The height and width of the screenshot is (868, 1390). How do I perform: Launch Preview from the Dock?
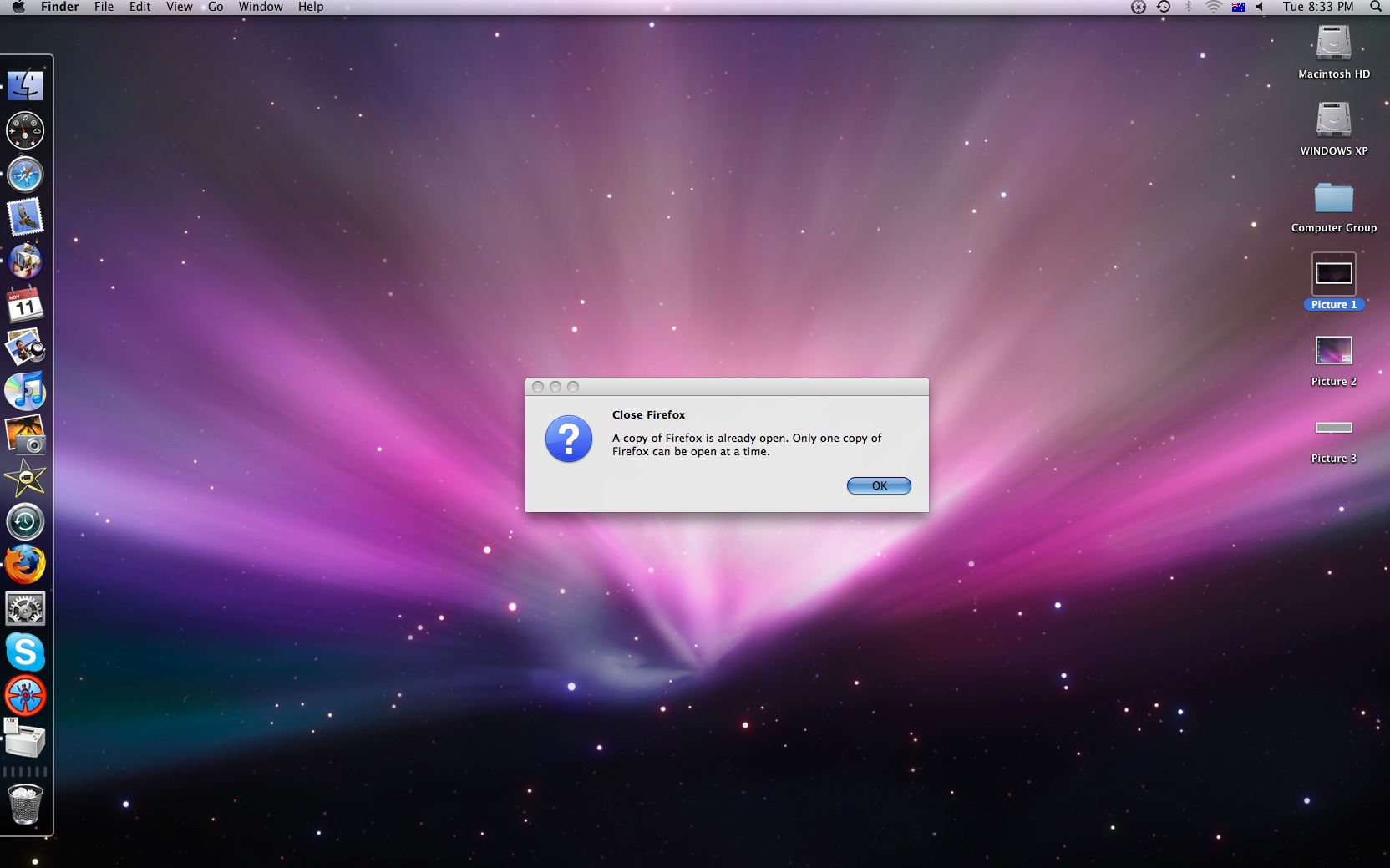(25, 348)
